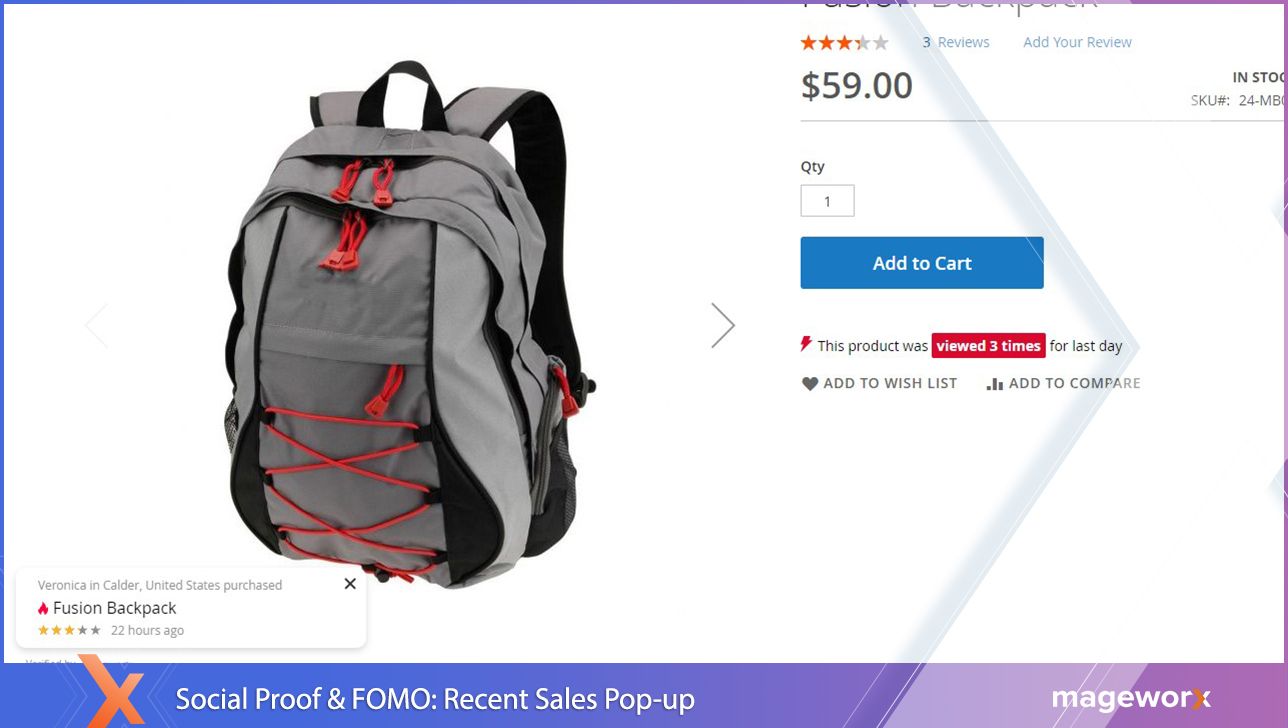This screenshot has width=1288, height=728.
Task: Open Fusion Backpack in the pop-up
Action: 114,608
